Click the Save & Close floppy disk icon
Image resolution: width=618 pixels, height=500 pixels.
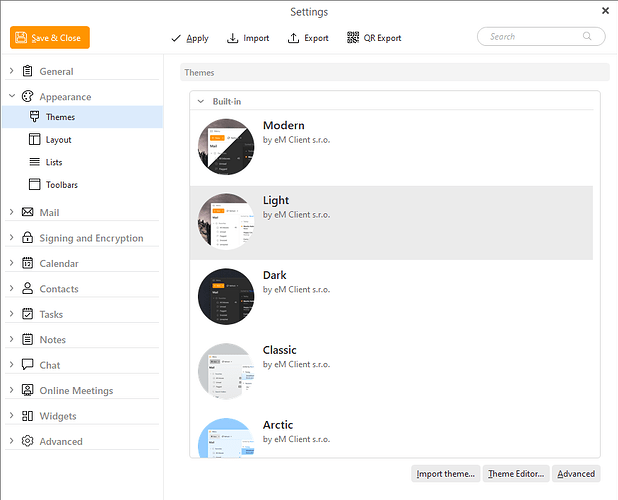pos(21,37)
